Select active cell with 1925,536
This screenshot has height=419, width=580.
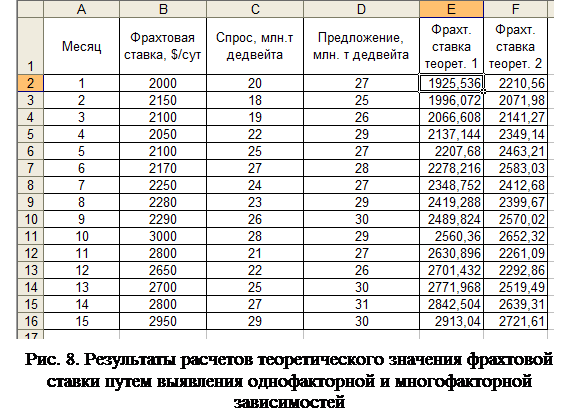click(451, 83)
